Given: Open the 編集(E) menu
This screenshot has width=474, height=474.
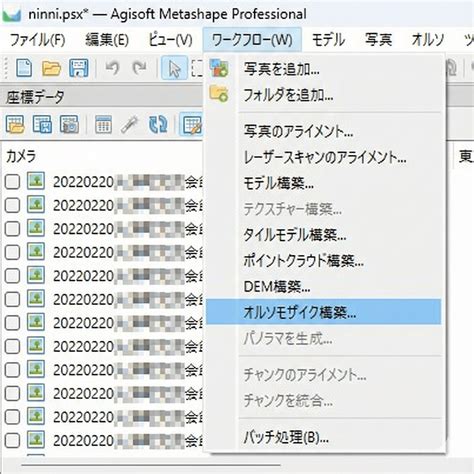Looking at the screenshot, I should [107, 40].
